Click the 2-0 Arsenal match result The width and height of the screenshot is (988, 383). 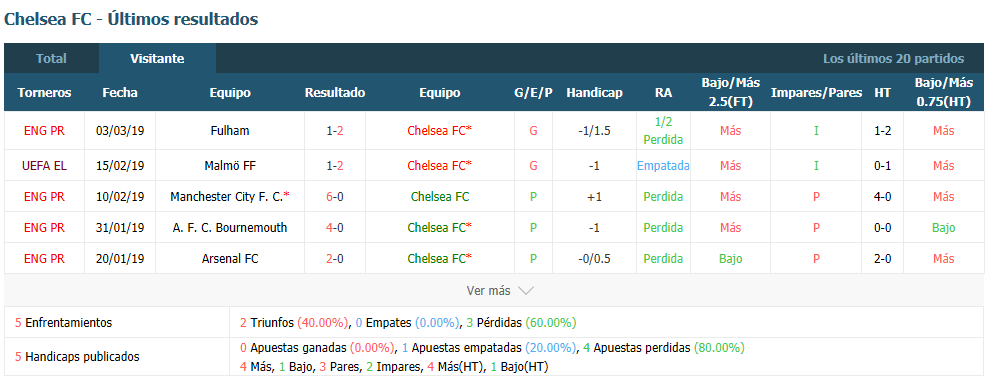click(x=335, y=258)
